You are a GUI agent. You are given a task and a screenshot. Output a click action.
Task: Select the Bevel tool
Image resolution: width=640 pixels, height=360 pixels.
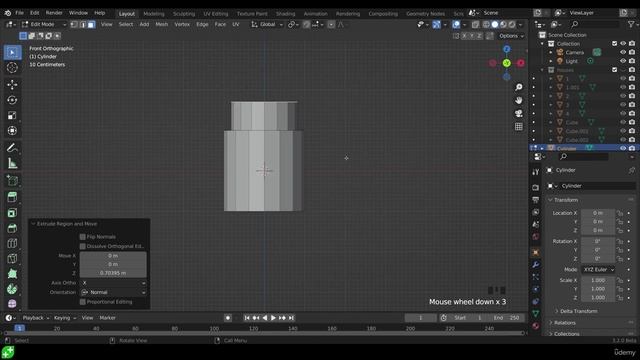[x=12, y=228]
